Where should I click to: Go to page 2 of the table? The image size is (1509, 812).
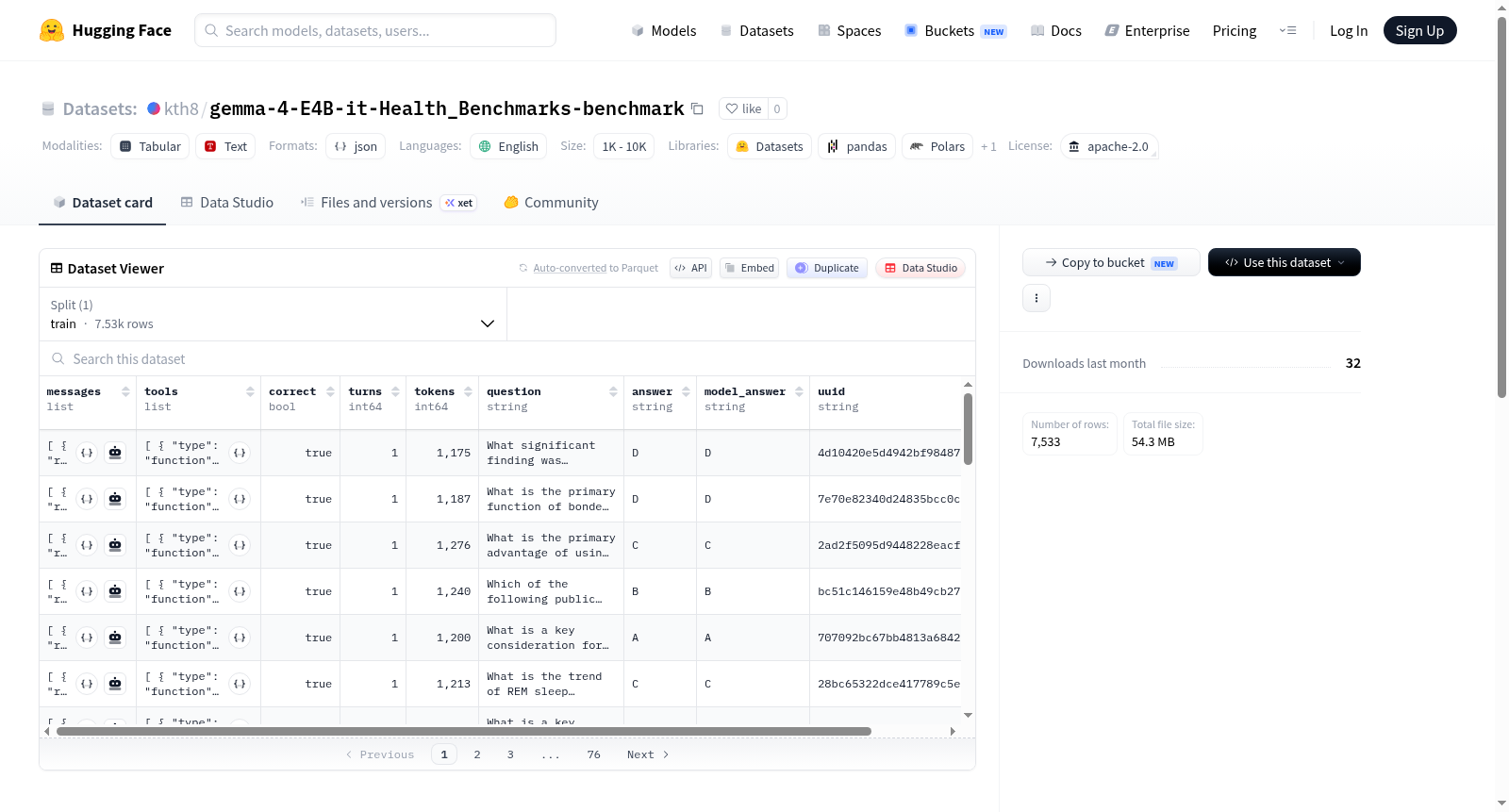477,754
